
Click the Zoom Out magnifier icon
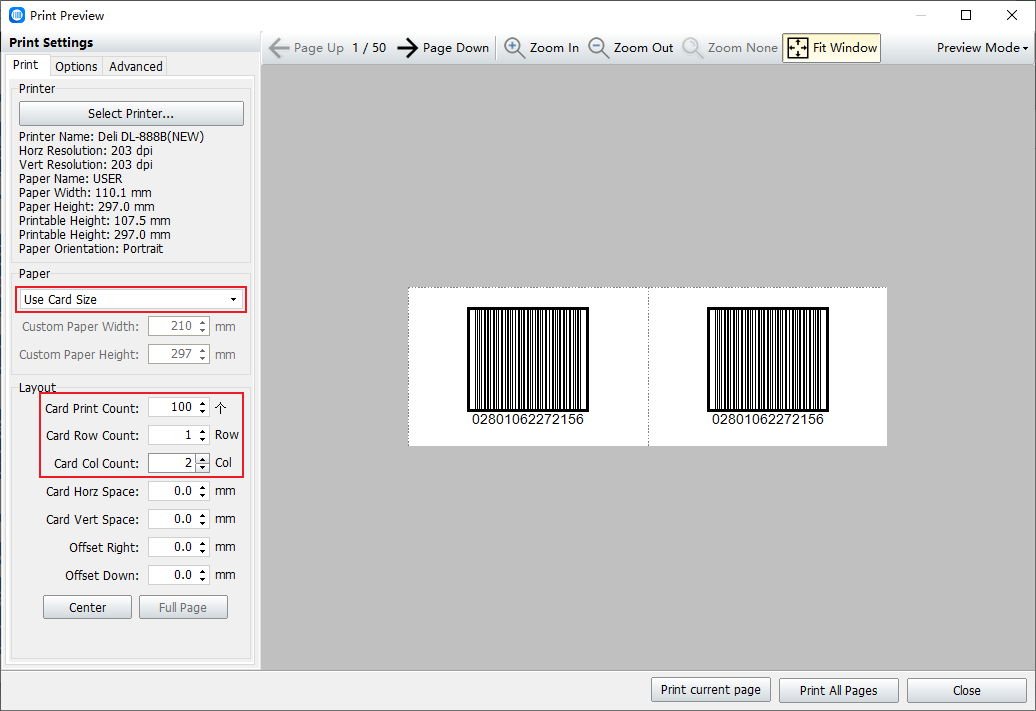599,48
